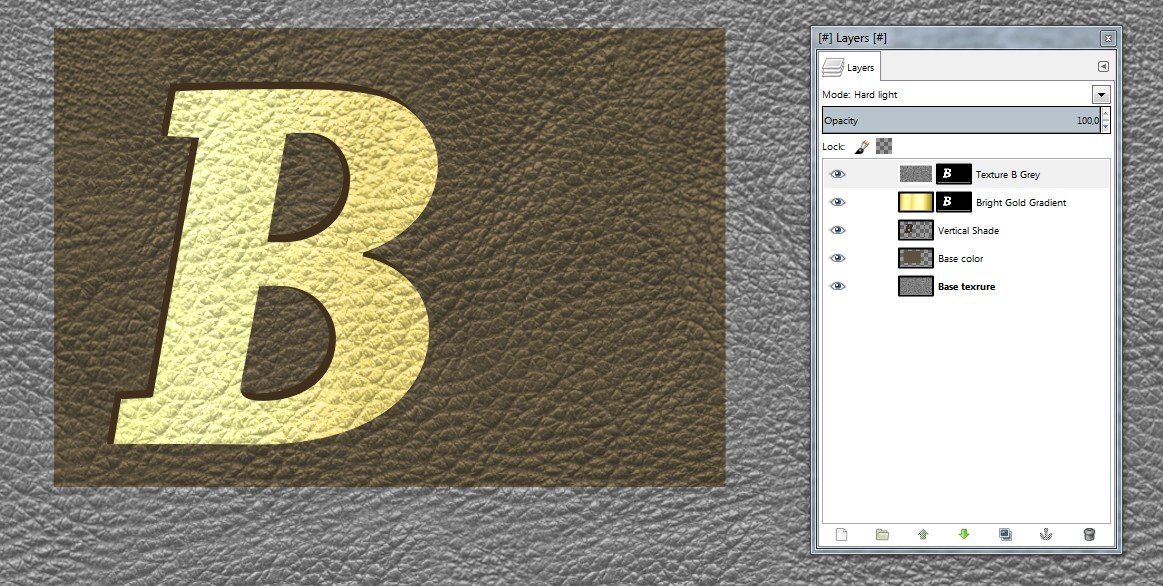Toggle the lock alpha channel checkerboard
This screenshot has height=586, width=1163.
pos(884,146)
